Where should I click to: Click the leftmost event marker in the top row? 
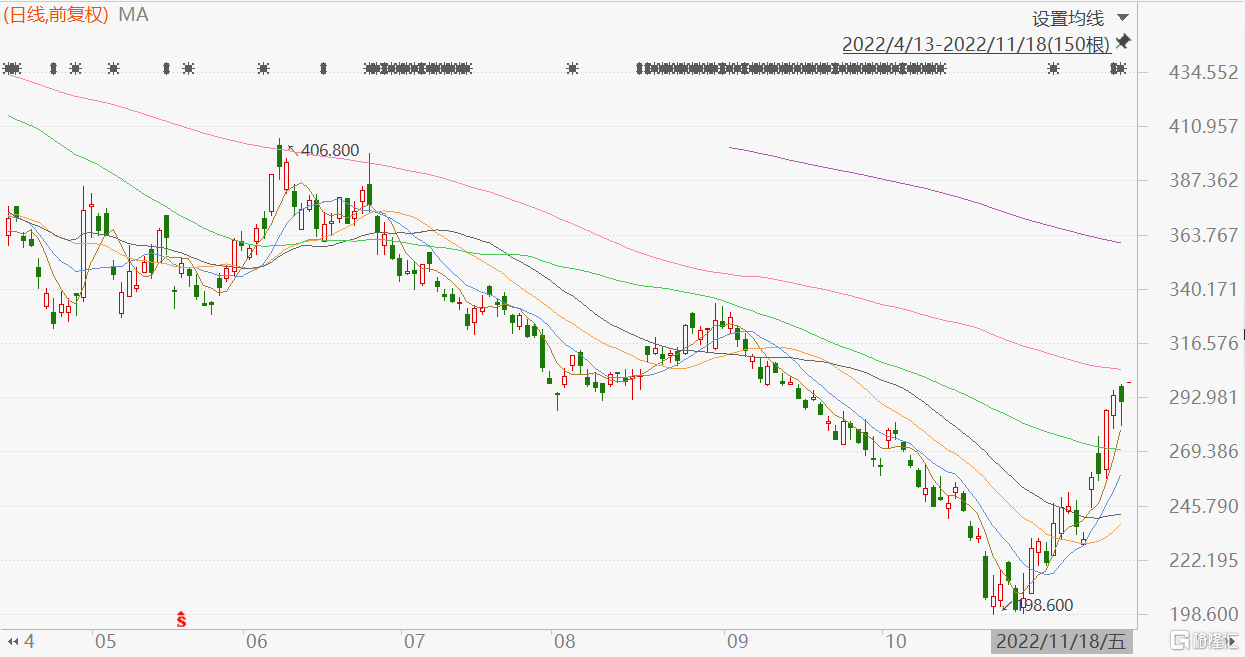tap(12, 69)
